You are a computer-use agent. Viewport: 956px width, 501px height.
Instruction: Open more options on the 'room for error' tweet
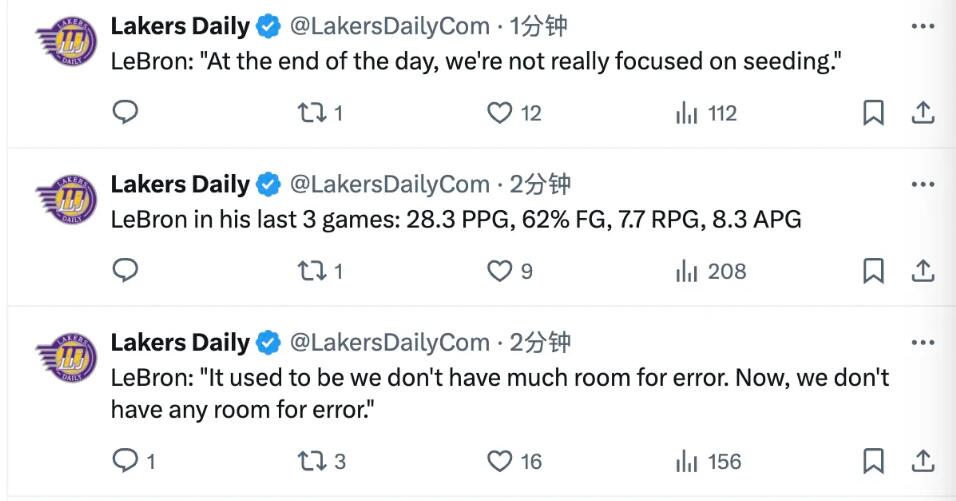click(923, 343)
